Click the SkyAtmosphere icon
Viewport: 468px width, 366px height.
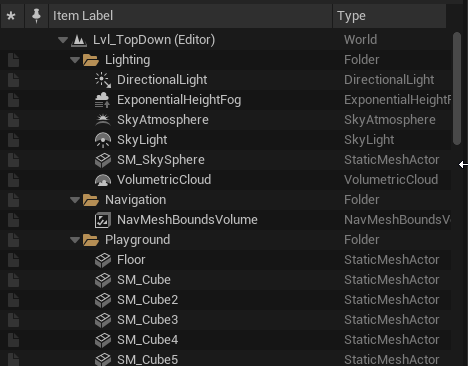coord(103,120)
